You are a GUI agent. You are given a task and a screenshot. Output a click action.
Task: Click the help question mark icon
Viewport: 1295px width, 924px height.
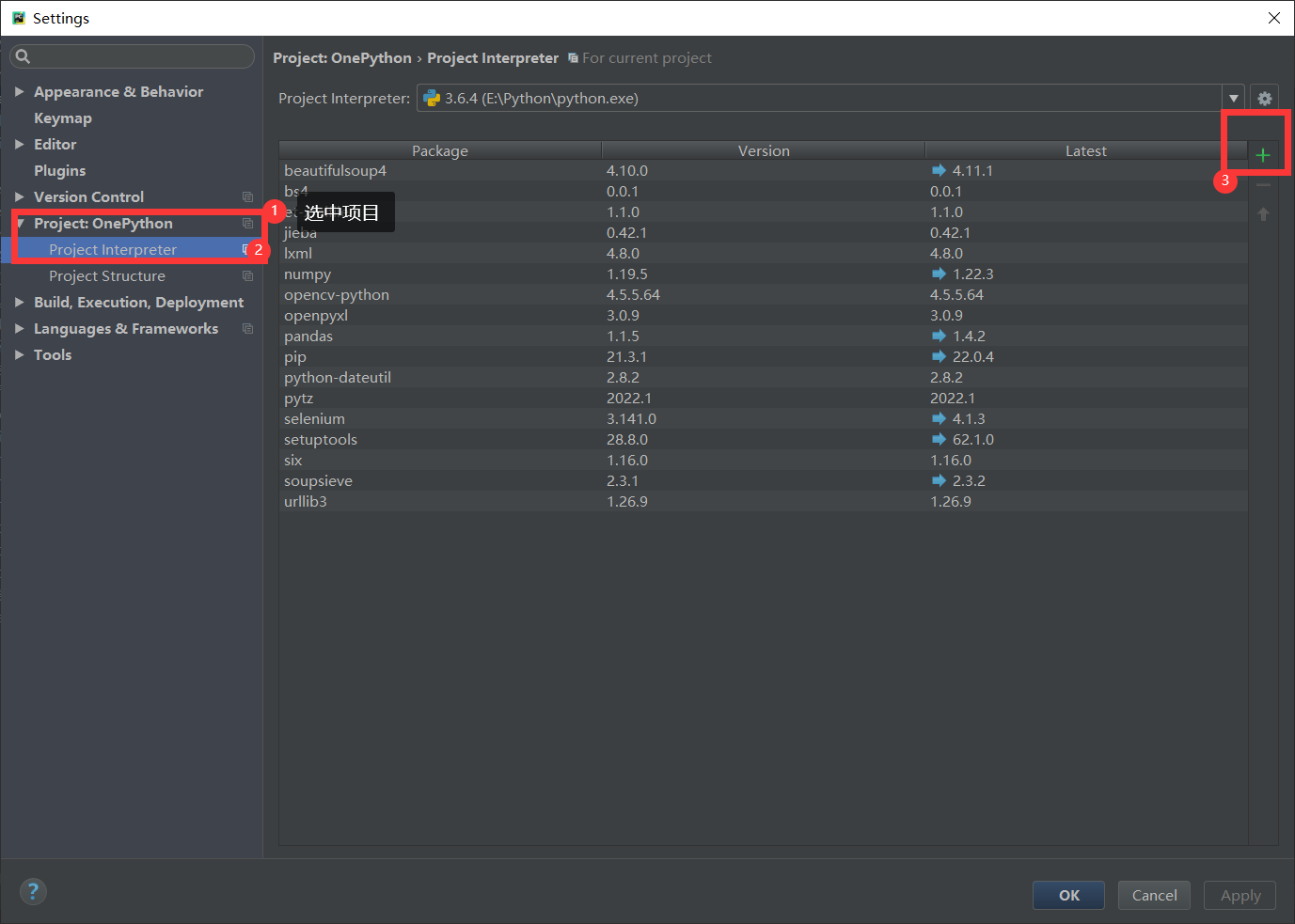pos(33,891)
